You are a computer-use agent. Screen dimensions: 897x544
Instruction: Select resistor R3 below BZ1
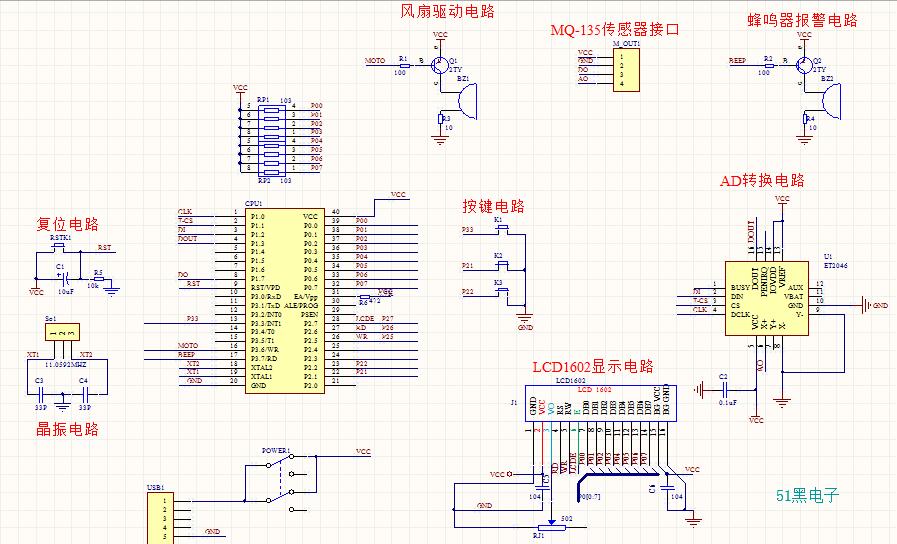click(440, 118)
